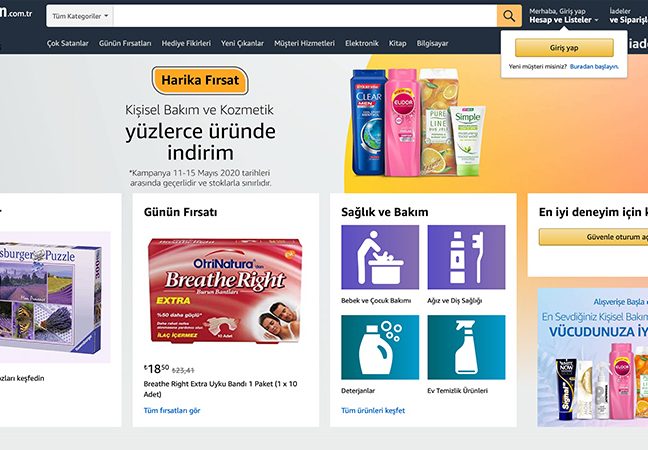Click the orange search magnifier button
Screen dimensions: 648x450
509,16
